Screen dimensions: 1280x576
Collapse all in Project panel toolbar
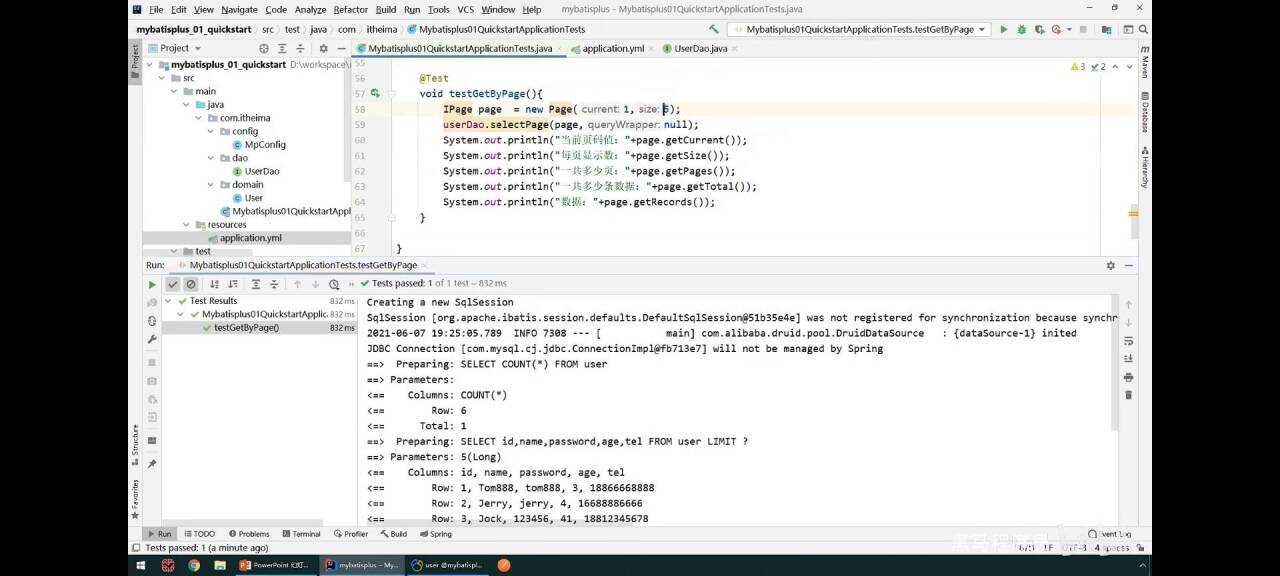[x=301, y=48]
